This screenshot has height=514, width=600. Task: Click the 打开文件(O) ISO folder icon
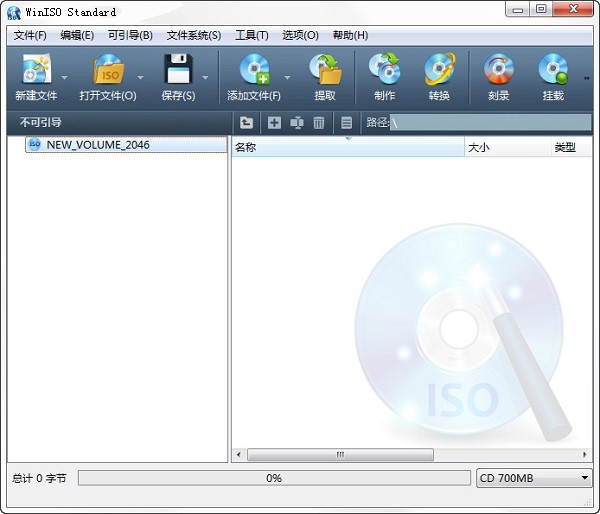109,69
